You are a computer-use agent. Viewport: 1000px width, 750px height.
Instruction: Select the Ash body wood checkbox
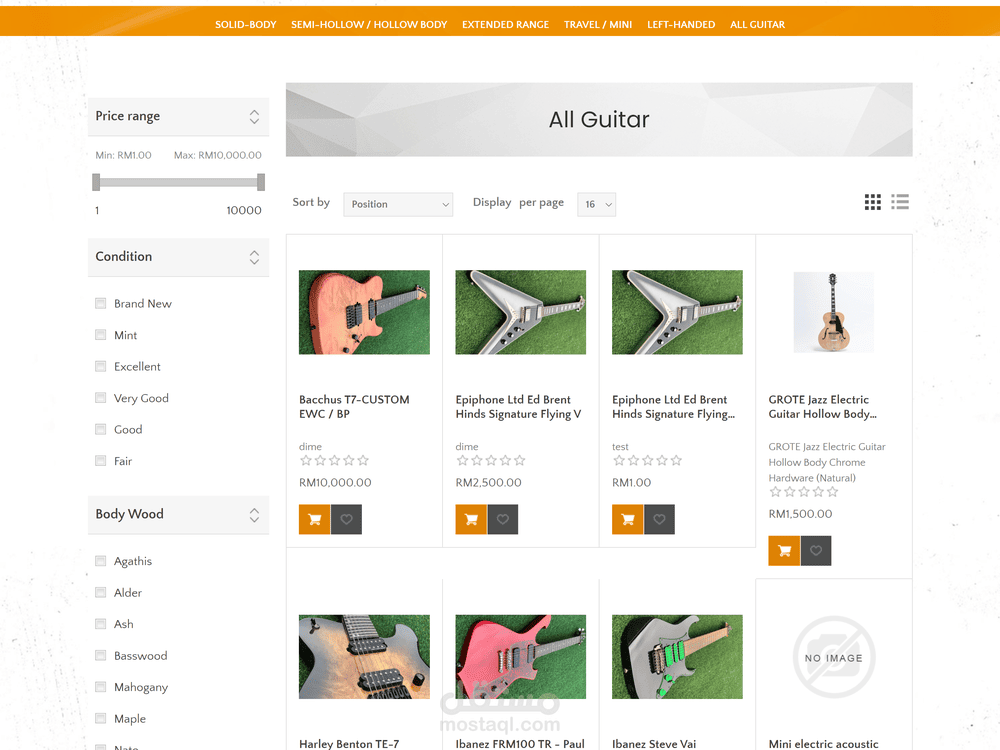(100, 624)
